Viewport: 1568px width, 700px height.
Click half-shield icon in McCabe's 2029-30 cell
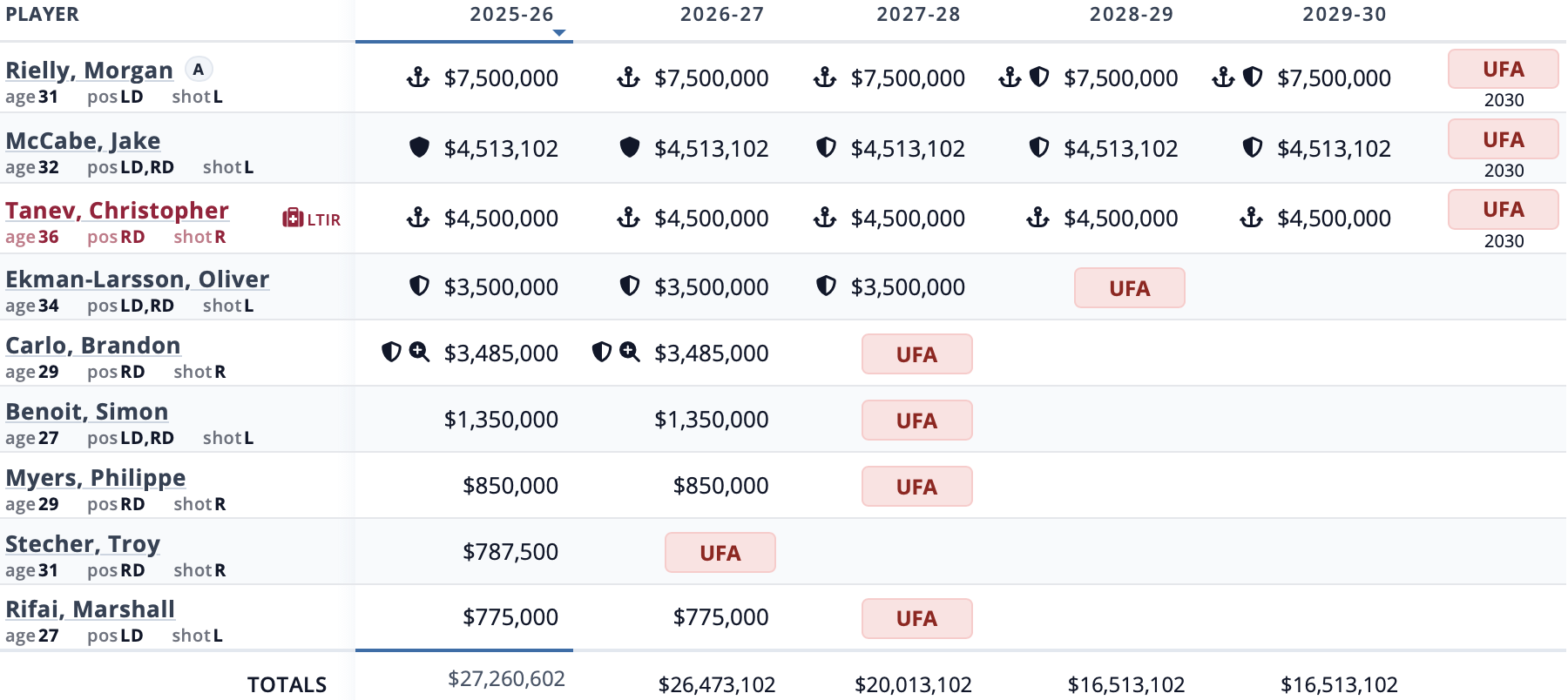tap(1253, 148)
